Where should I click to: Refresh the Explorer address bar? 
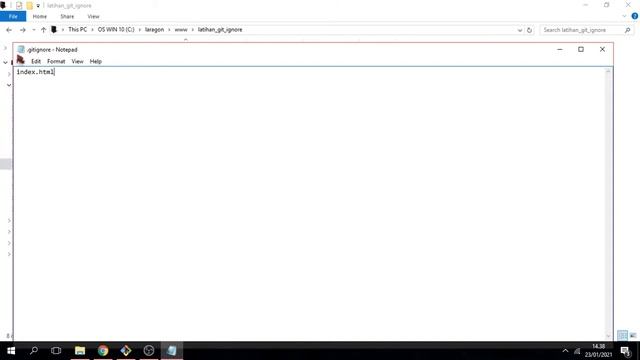(529, 30)
